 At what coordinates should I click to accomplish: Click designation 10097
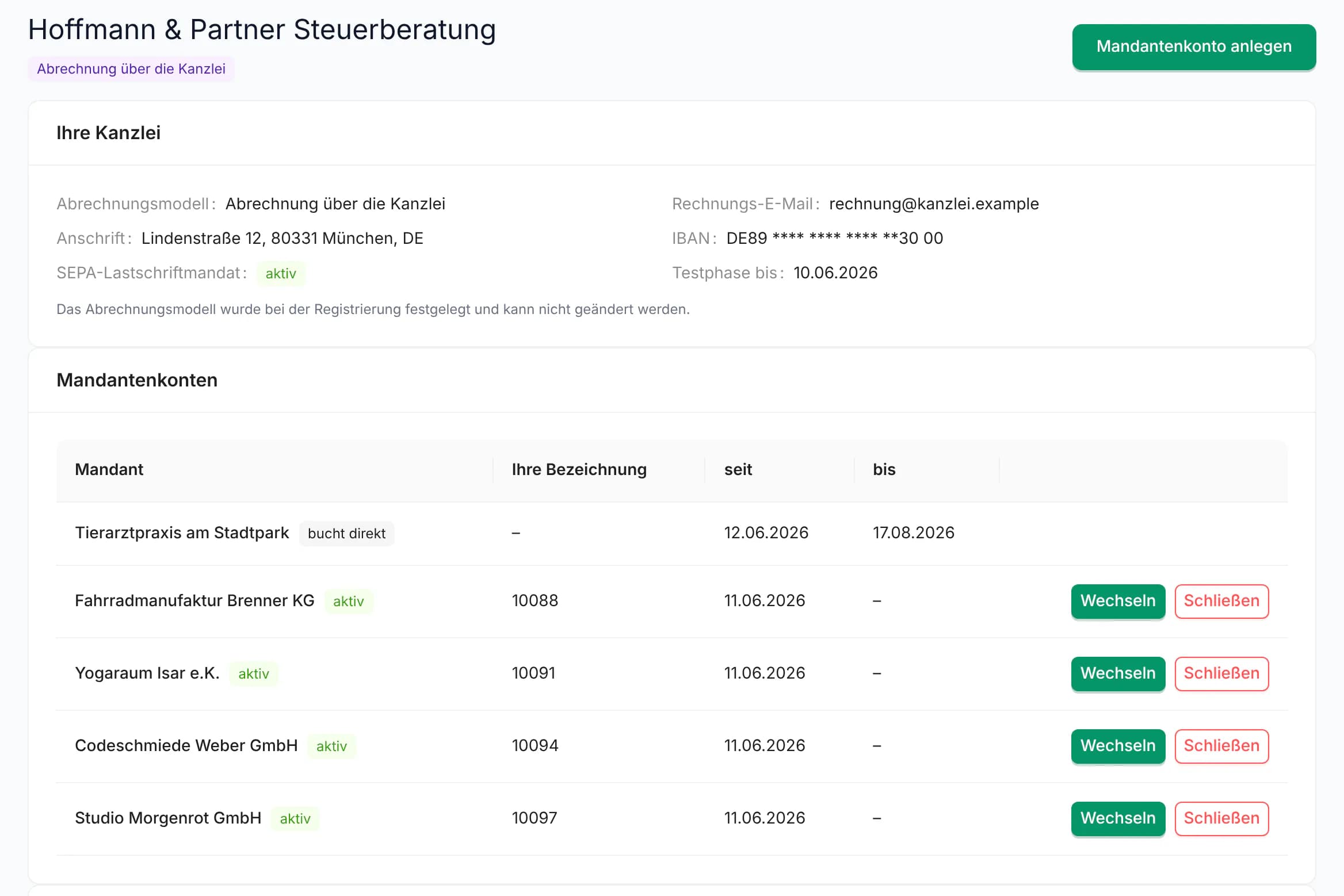click(534, 818)
